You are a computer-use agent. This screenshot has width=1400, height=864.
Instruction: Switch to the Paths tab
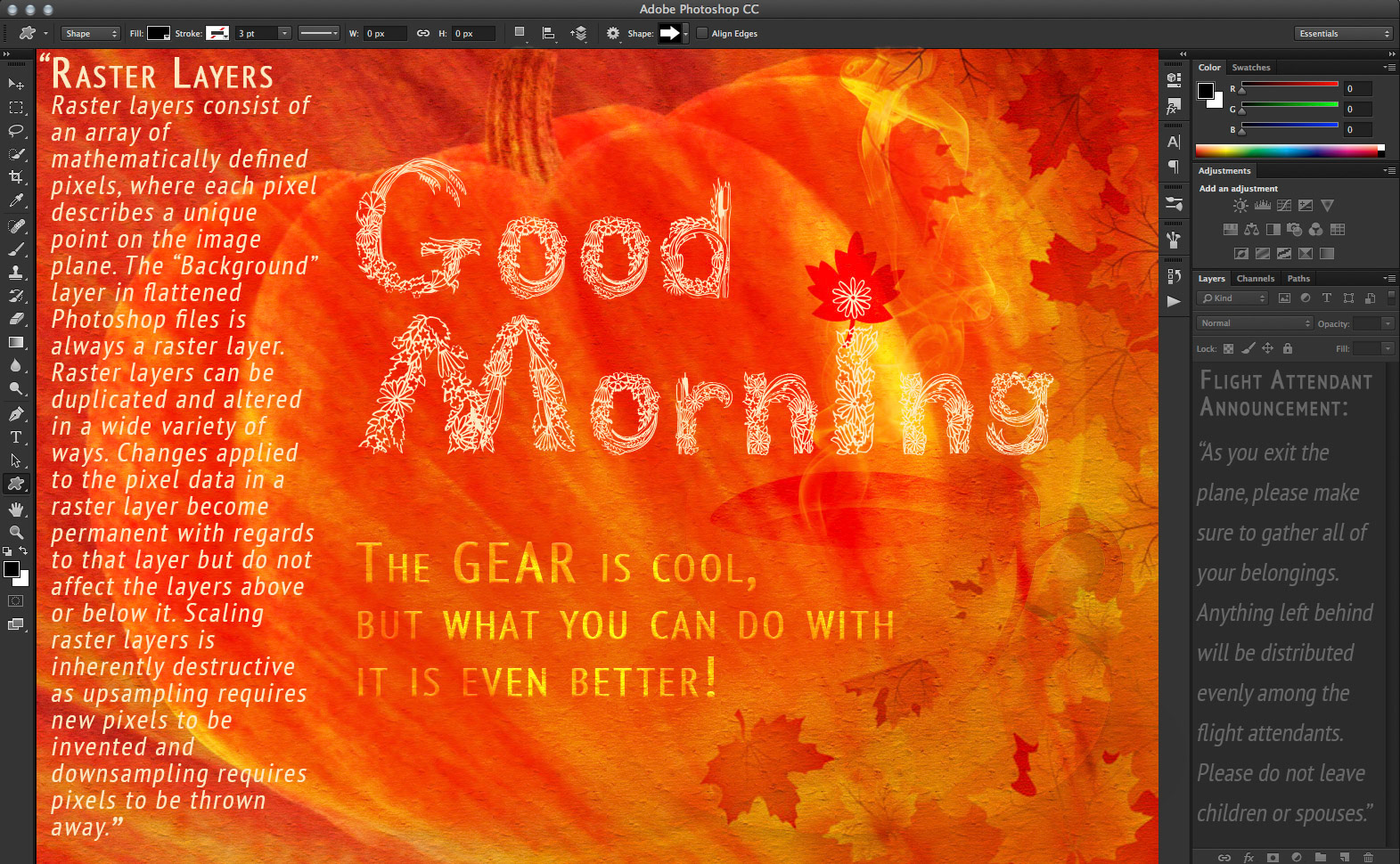pyautogui.click(x=1299, y=279)
